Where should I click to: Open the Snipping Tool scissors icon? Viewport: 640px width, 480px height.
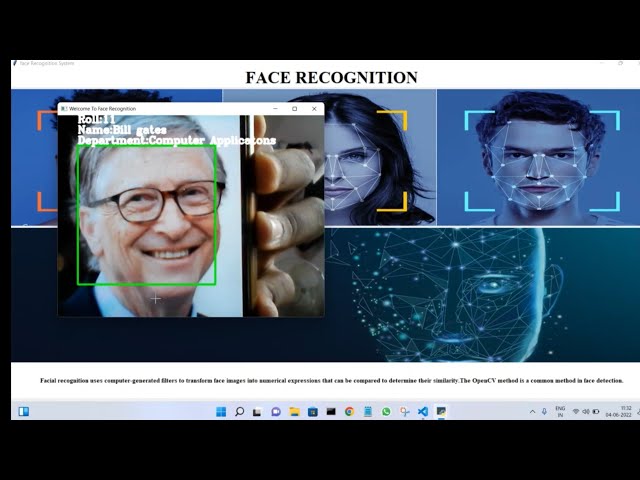coord(404,412)
